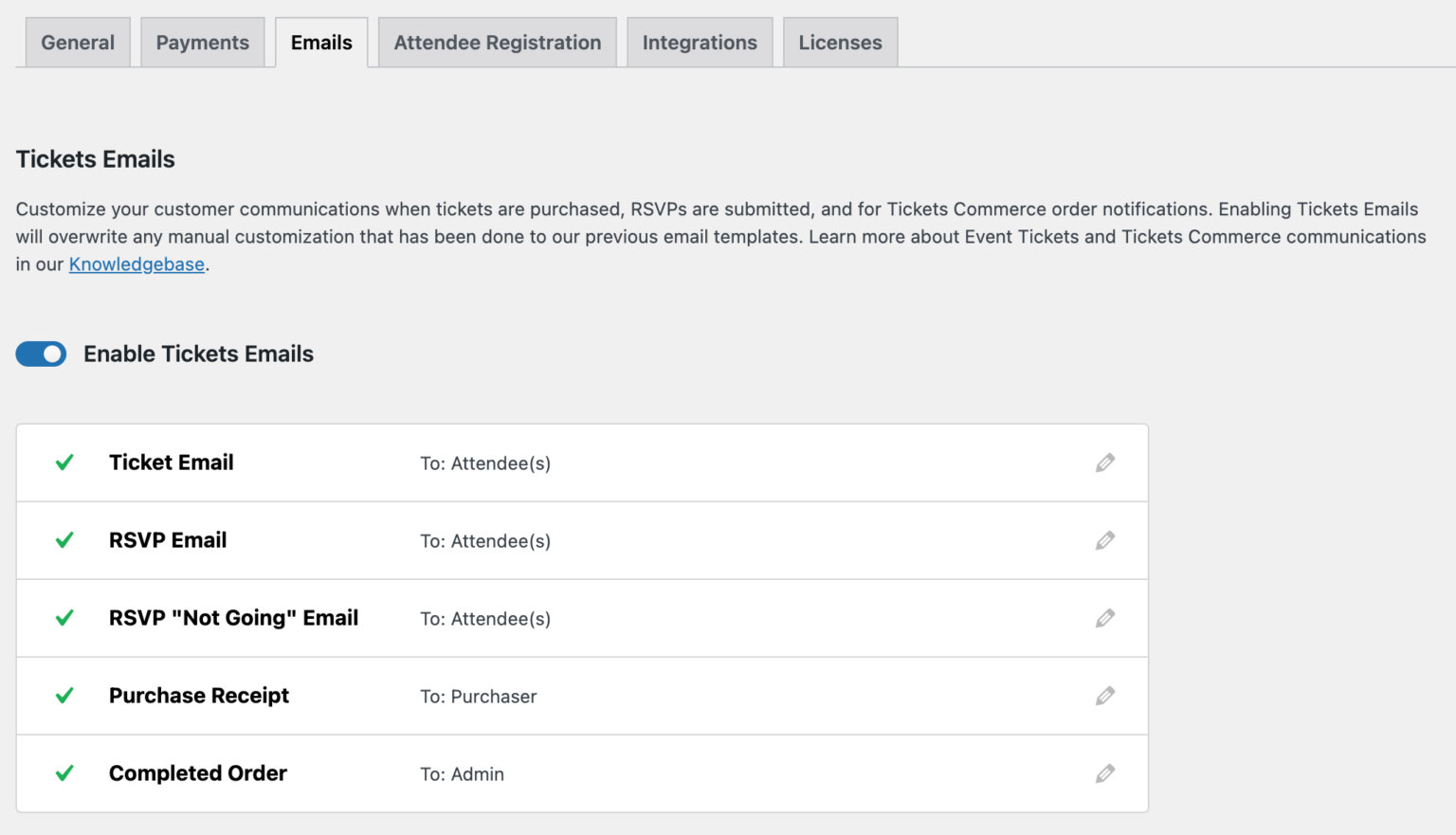Edit the Purchase Receipt email settings
This screenshot has height=835, width=1456.
[x=1105, y=696]
